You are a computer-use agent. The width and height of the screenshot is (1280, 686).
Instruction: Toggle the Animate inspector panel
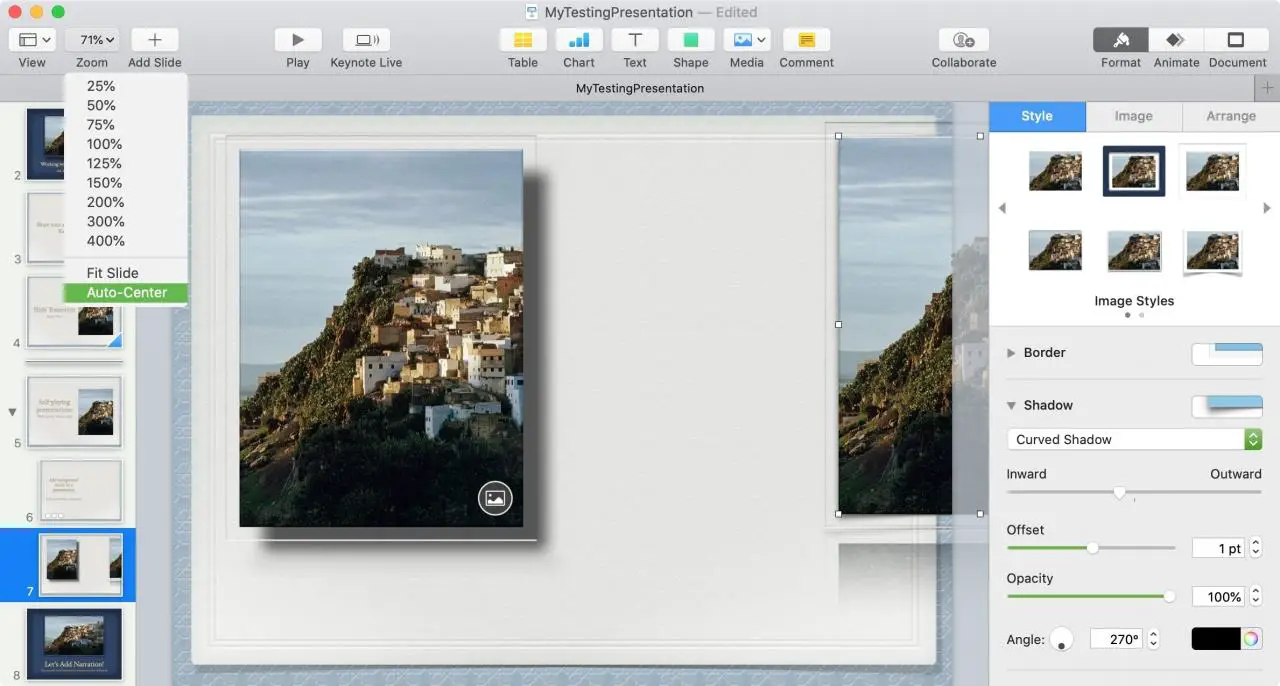1176,40
